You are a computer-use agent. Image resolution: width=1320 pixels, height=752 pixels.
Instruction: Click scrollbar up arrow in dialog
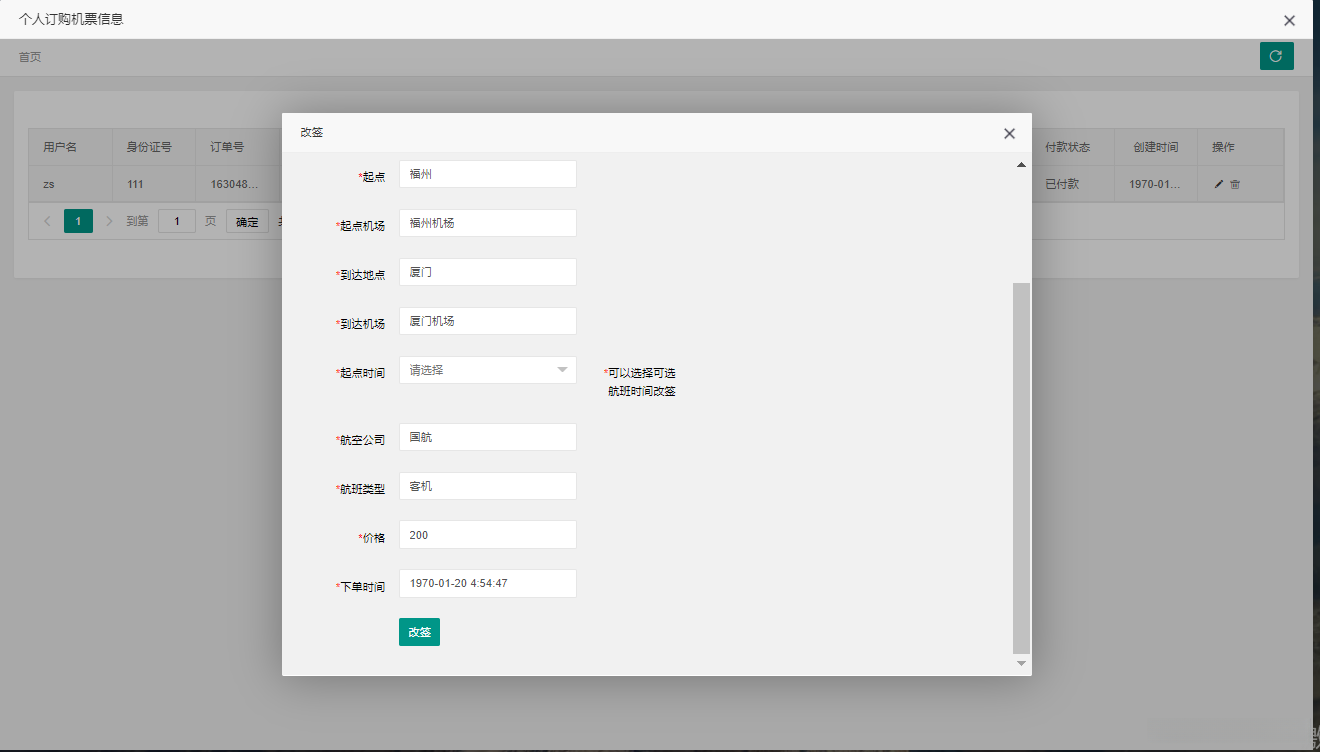(1021, 164)
